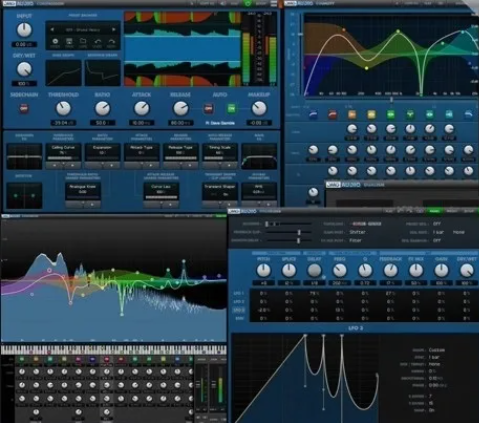Click the Threshold knob
The image size is (479, 423).
(63, 108)
